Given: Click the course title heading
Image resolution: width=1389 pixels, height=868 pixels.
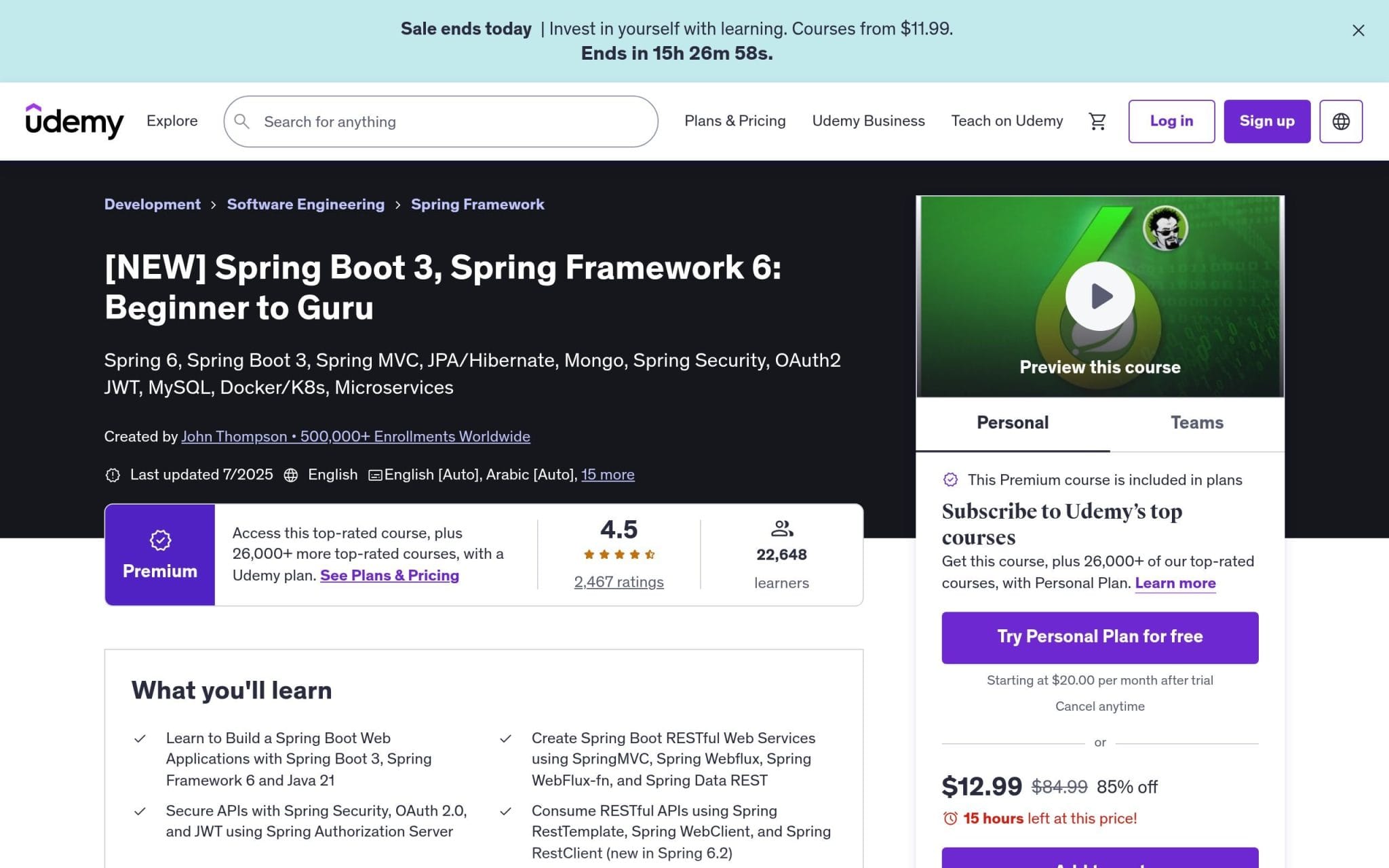Looking at the screenshot, I should (443, 288).
